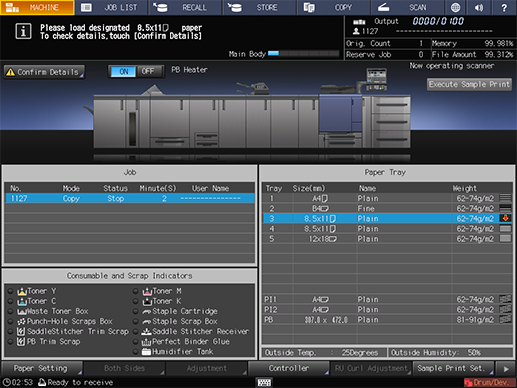This screenshot has height=388, width=517.
Task: Select job 1127 row in Job list
Action: pyautogui.click(x=130, y=198)
